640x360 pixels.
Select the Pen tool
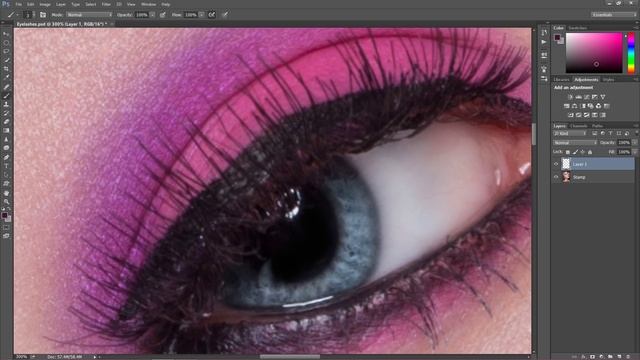coord(6,158)
